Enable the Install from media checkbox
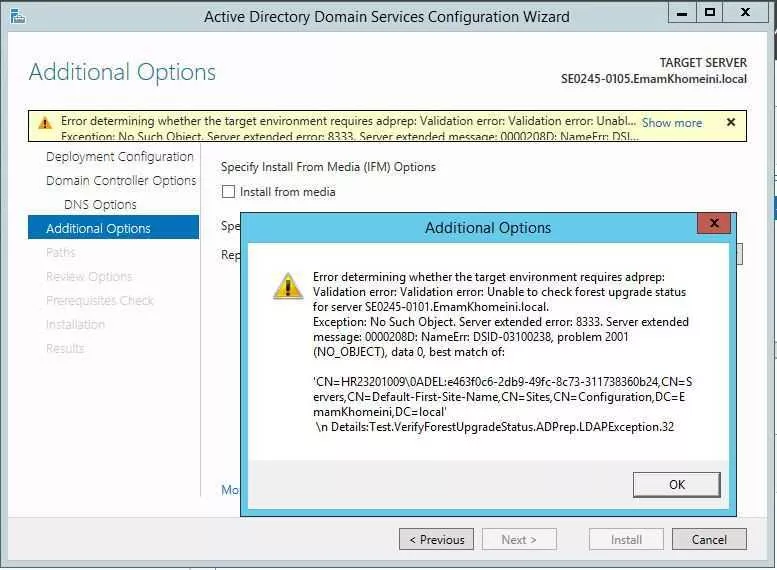Screen dimensions: 777x570 [228, 191]
